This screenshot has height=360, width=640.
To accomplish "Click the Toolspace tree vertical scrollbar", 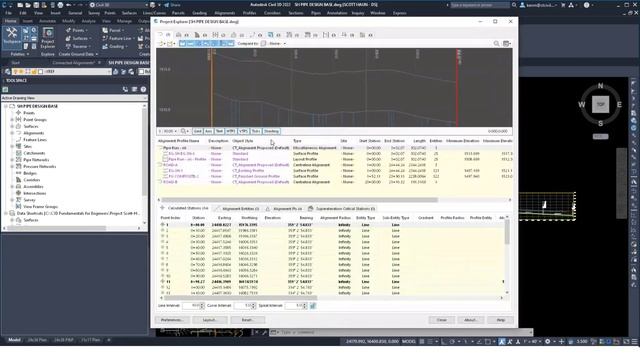I will click(x=144, y=151).
